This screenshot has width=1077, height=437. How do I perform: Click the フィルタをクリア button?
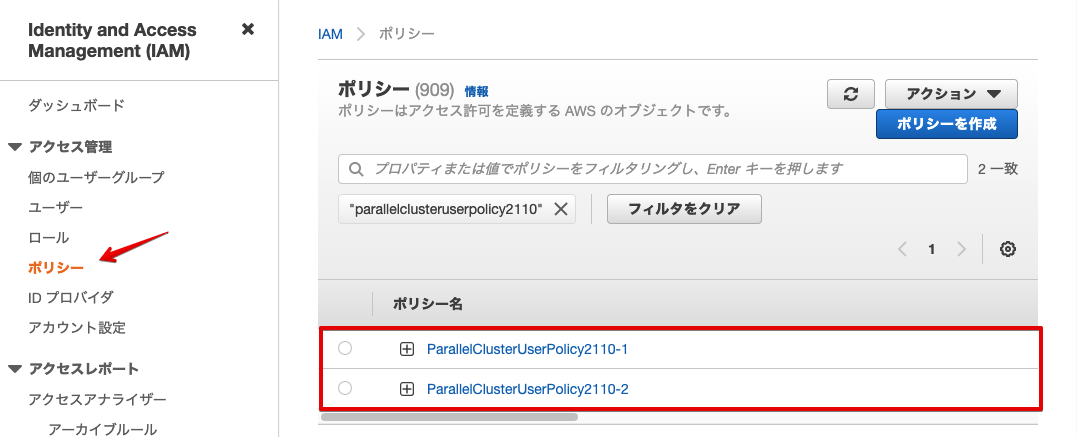point(684,209)
